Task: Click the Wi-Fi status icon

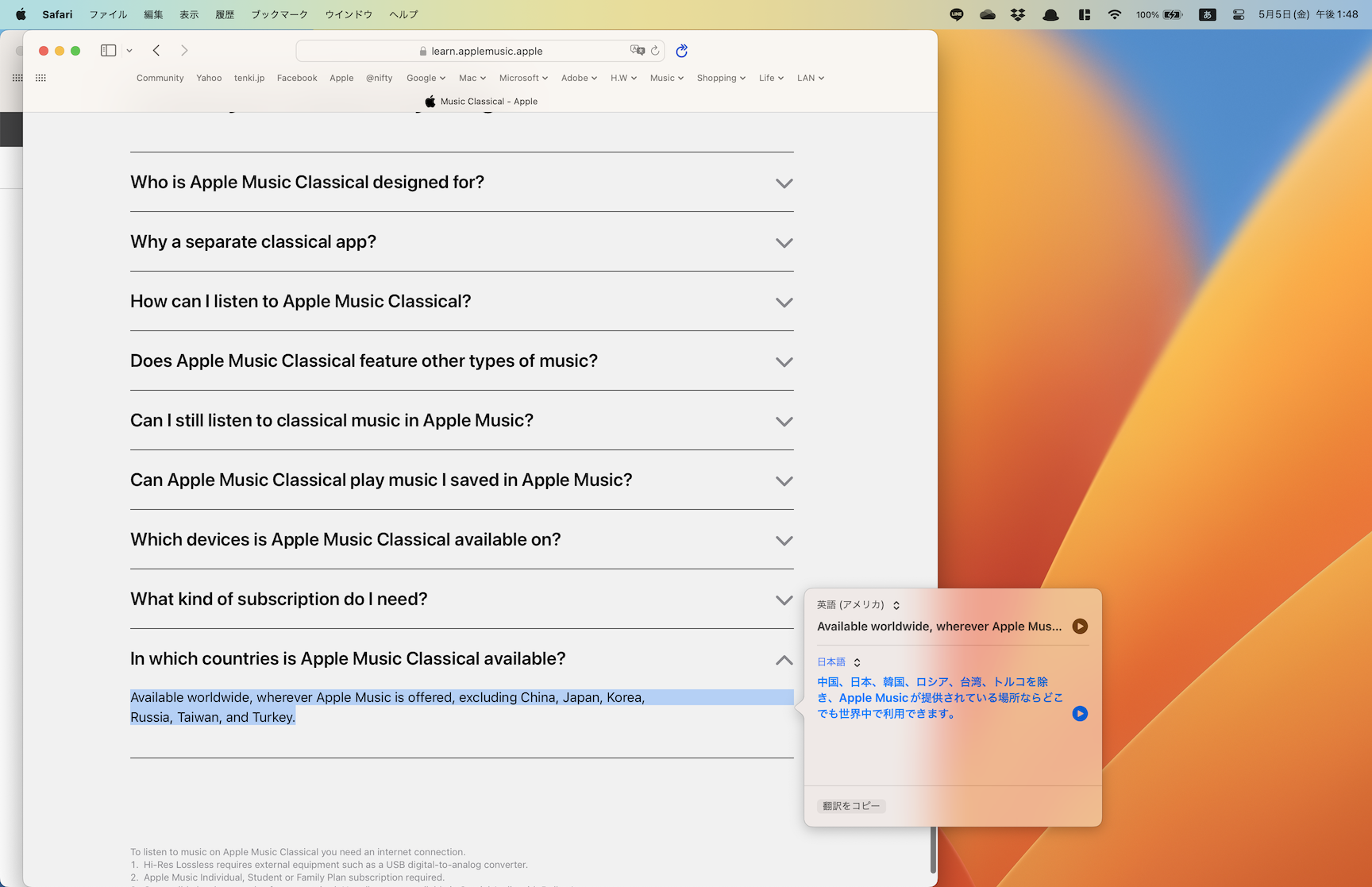Action: click(x=1115, y=14)
